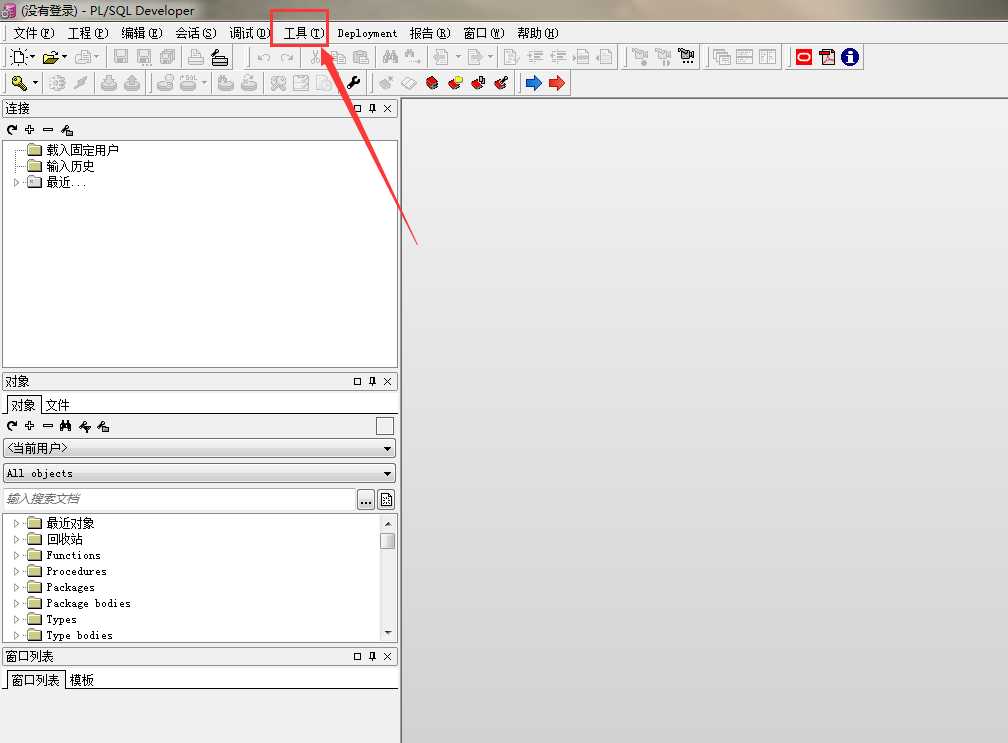The image size is (1008, 743).
Task: Click the Tile windows vertically icon
Action: pyautogui.click(x=768, y=57)
